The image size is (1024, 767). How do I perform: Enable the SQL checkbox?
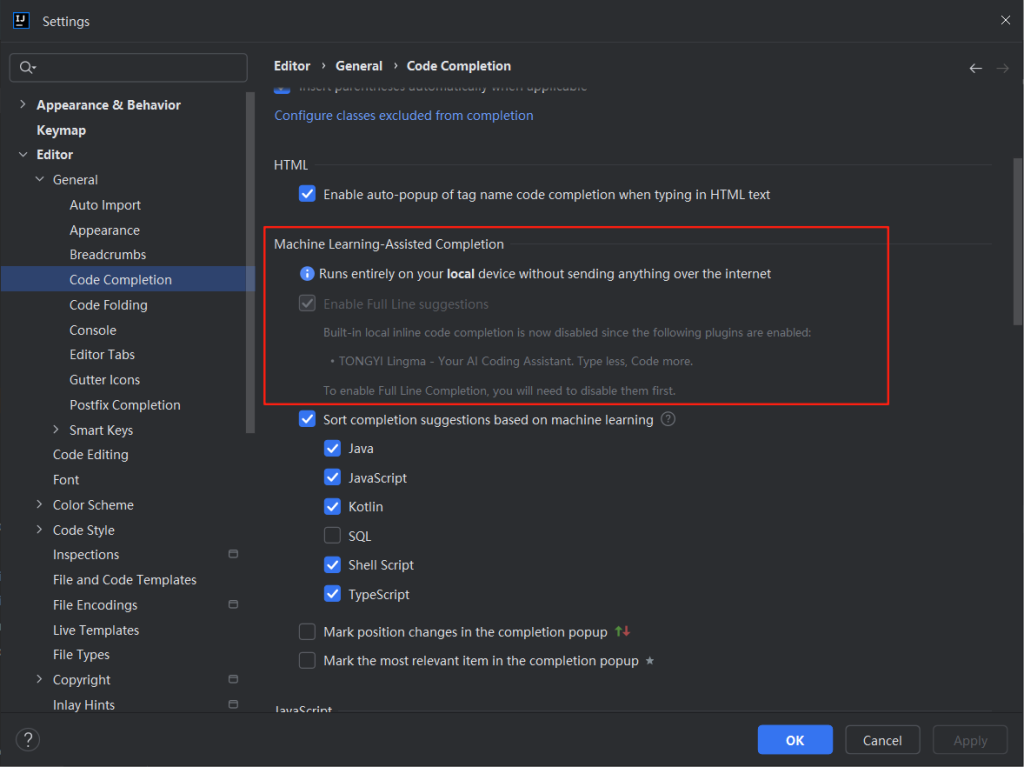point(333,536)
